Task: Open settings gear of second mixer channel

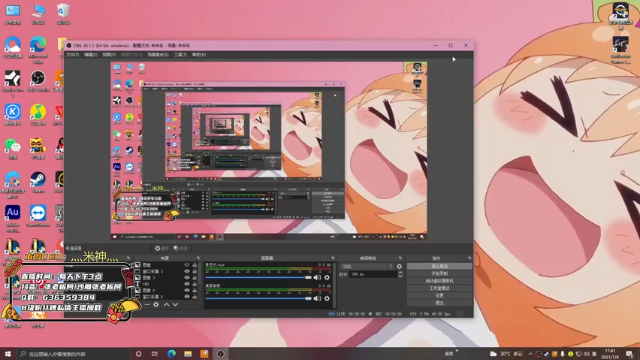Action: (327, 298)
